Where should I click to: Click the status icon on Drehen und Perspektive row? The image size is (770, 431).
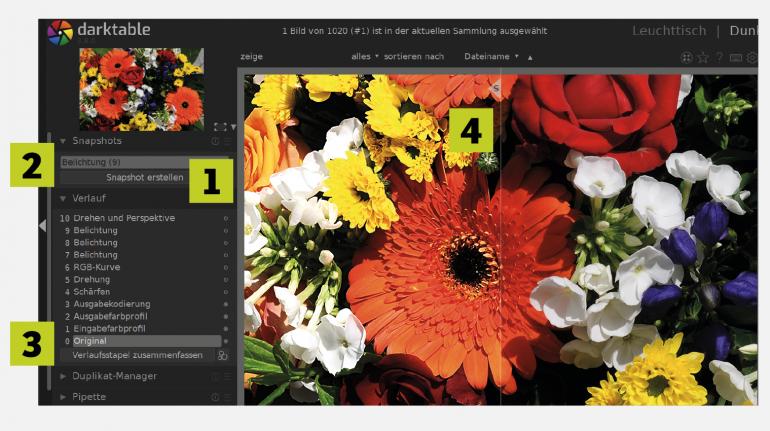(226, 218)
